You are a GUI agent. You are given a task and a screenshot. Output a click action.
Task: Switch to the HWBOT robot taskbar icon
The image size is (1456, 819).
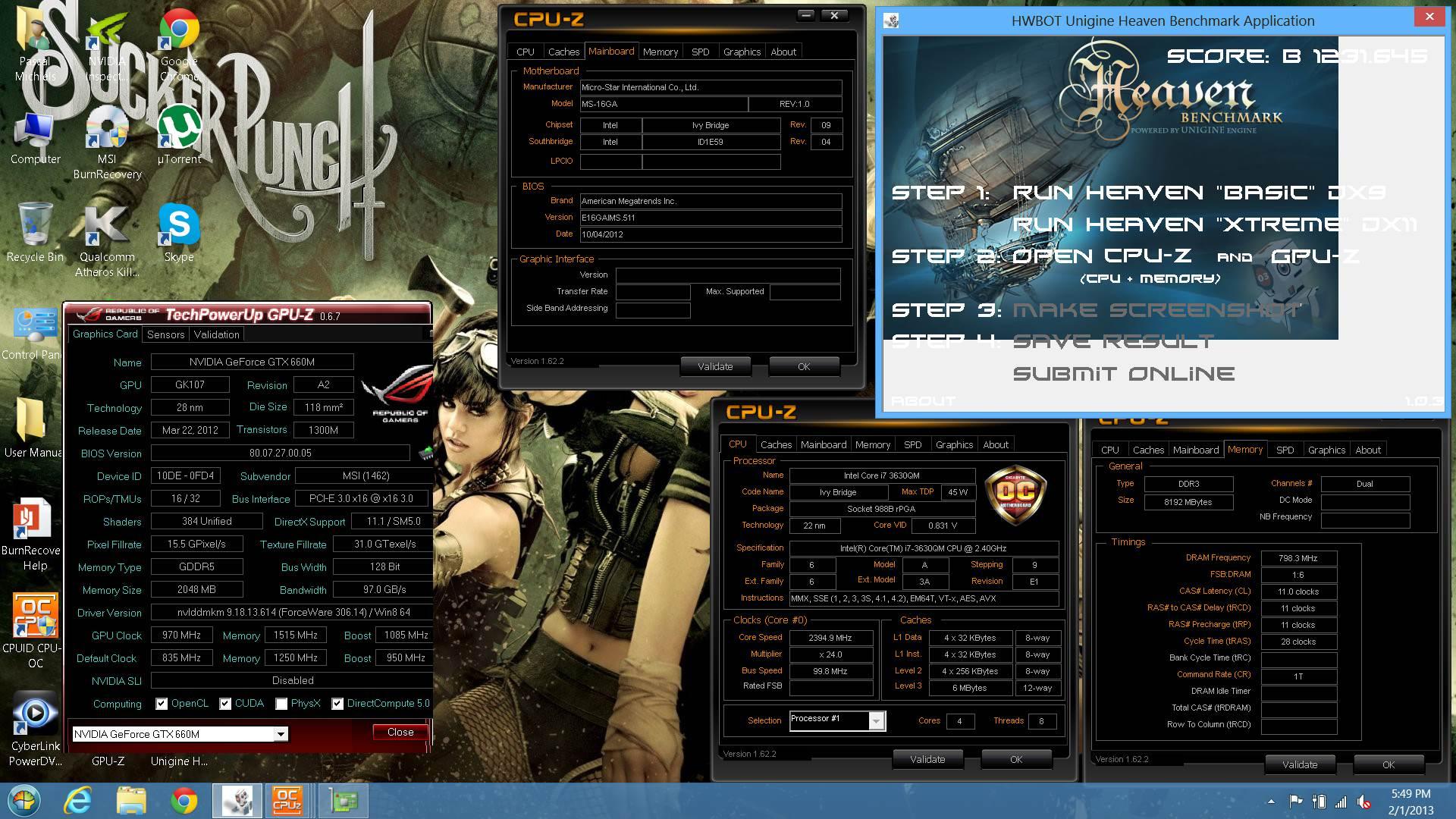(237, 801)
